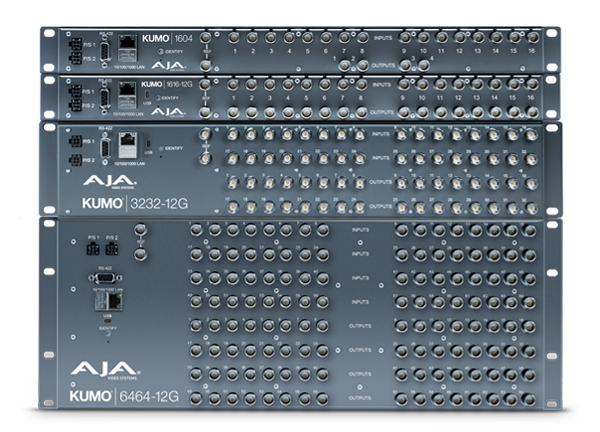Pick the P/S 2 power connector on KUMO 6464-12G
The height and width of the screenshot is (432, 600).
point(112,249)
